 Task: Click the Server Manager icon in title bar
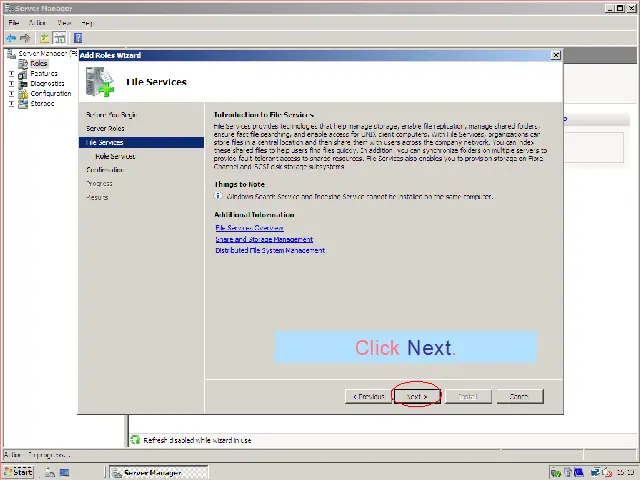pos(9,8)
